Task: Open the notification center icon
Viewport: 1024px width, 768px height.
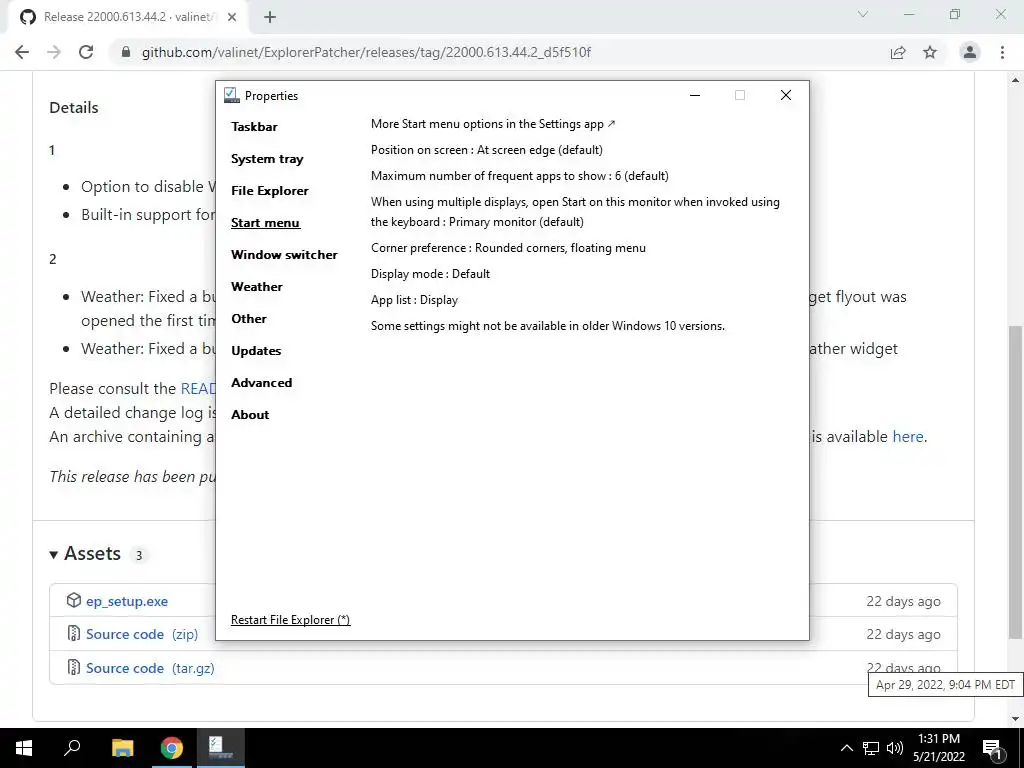Action: (x=993, y=749)
